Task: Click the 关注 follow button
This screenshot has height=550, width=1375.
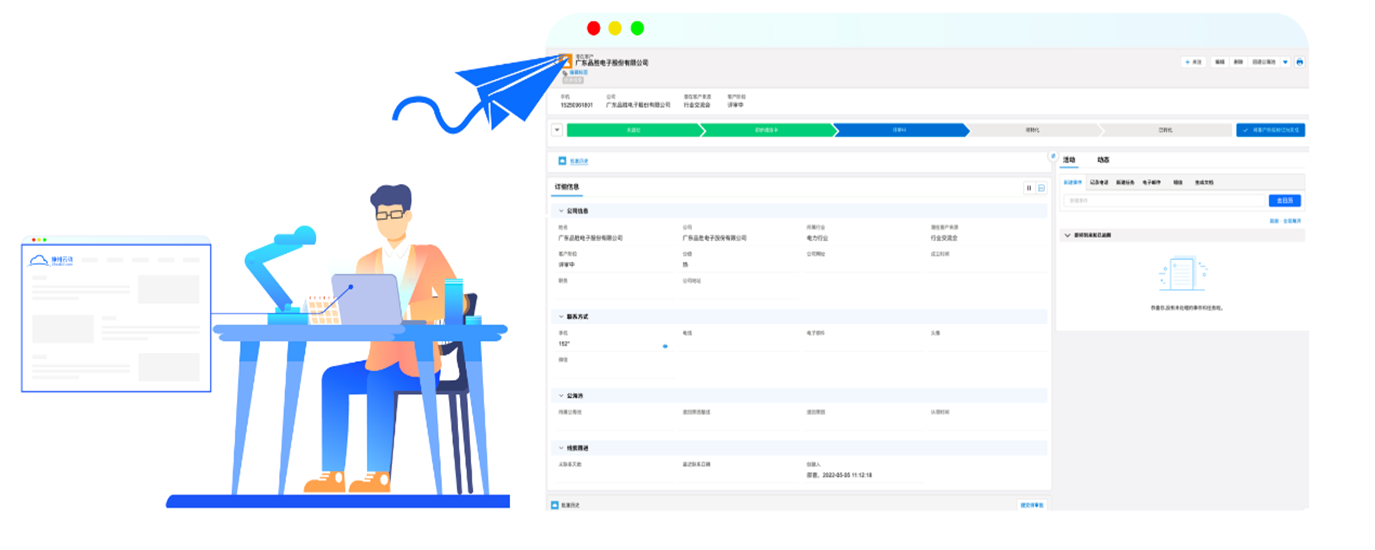Action: (1193, 62)
